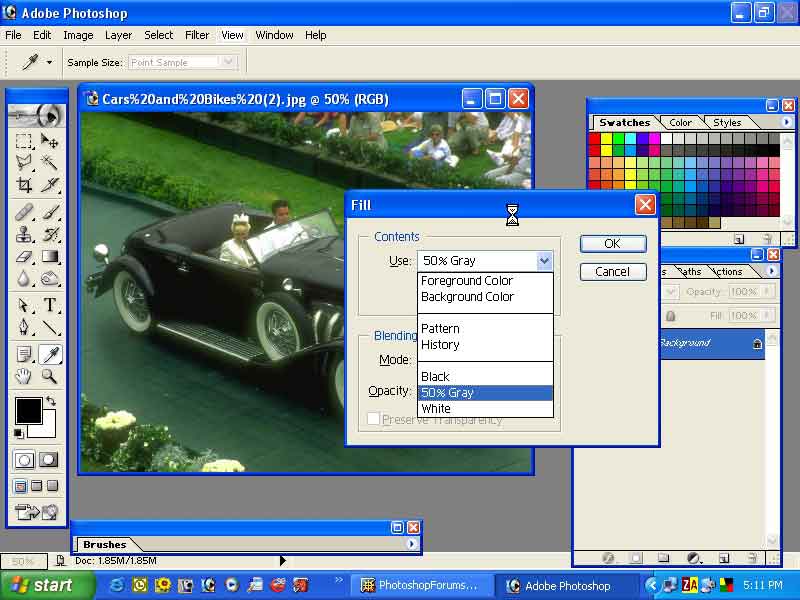Collapse the Use dropdown in Fill dialog

pos(544,261)
